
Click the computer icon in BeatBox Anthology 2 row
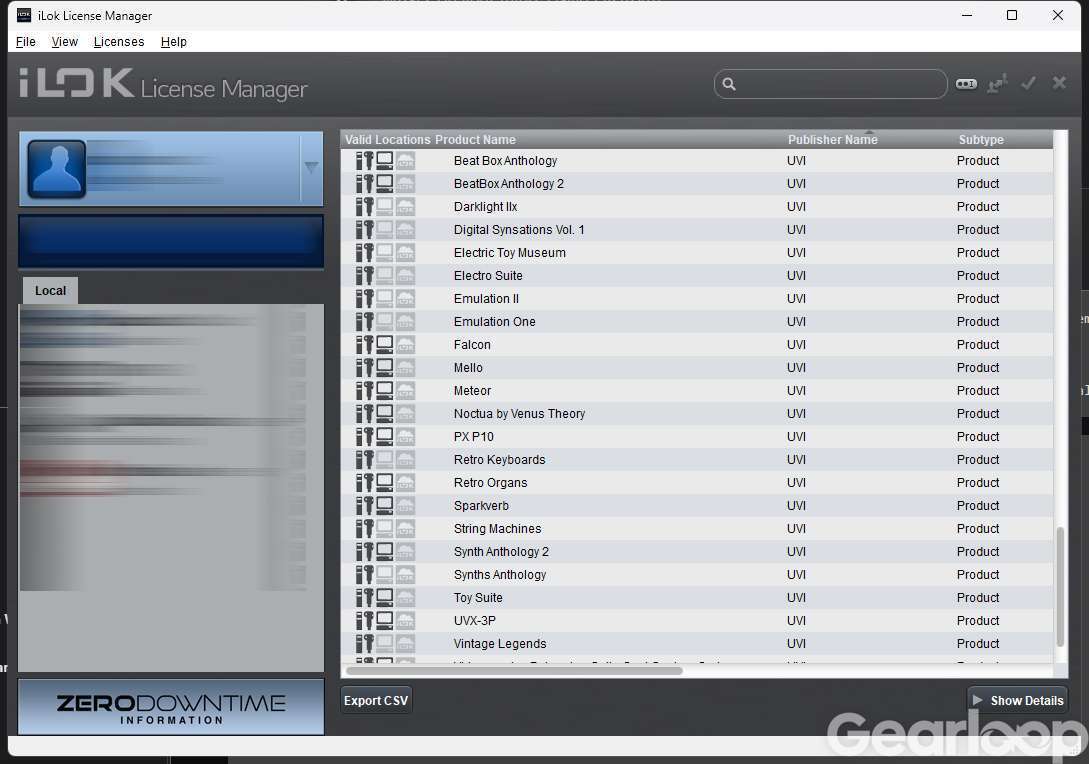[385, 183]
